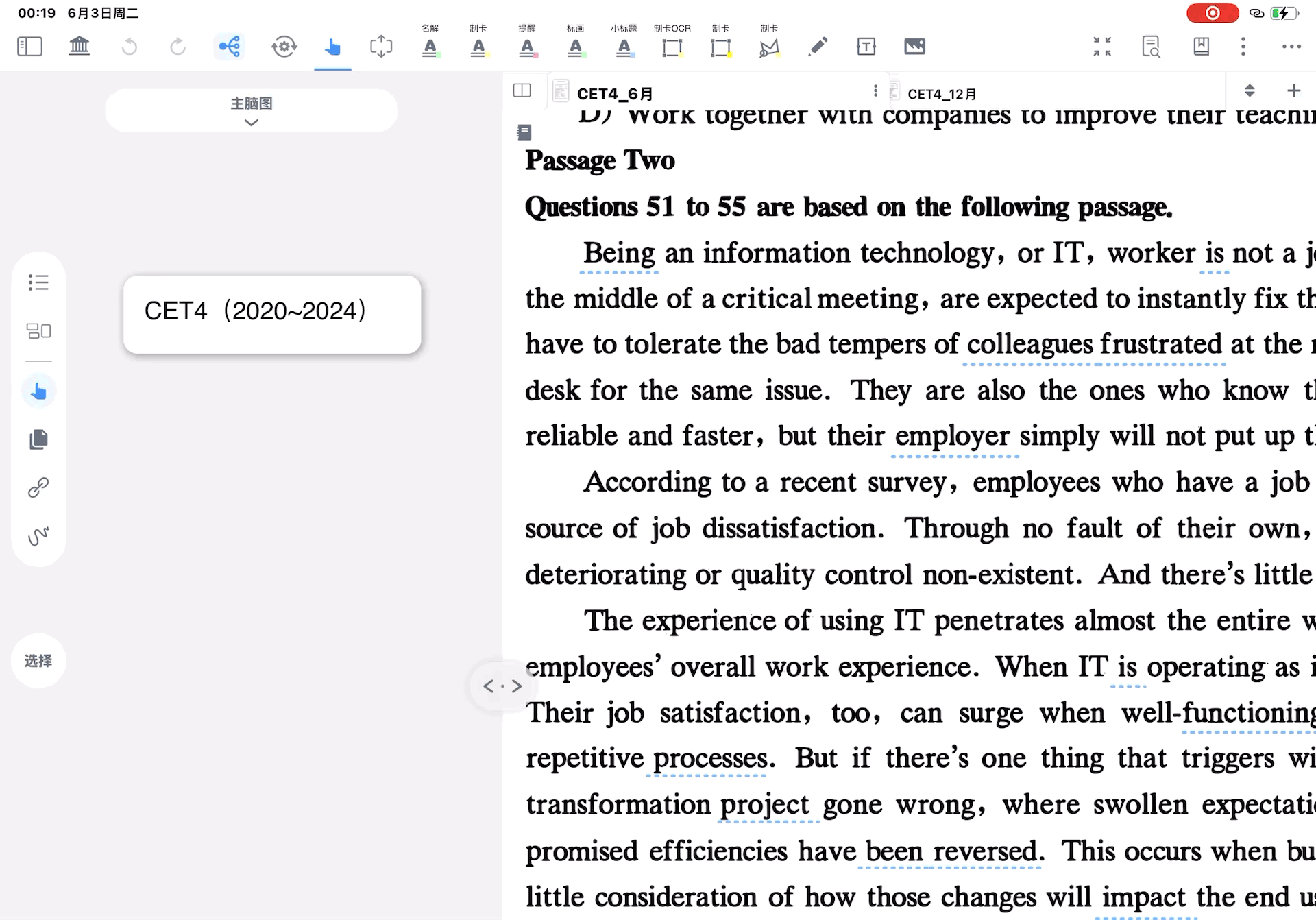
Task: Open the bookmark page icon
Action: [x=1201, y=47]
